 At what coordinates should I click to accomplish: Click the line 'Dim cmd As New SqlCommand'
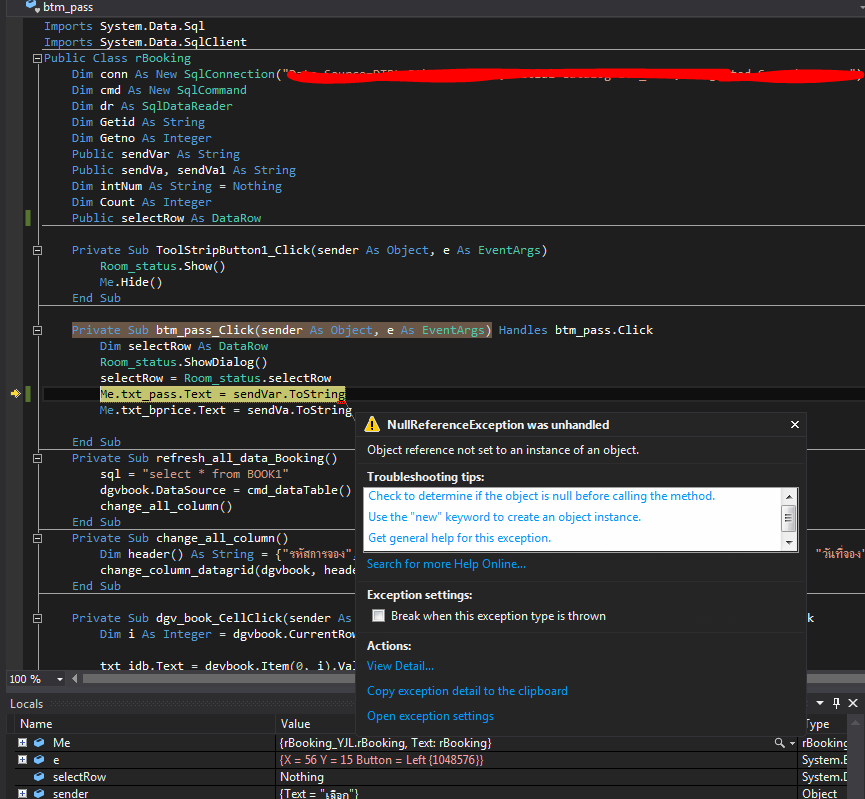click(x=159, y=90)
